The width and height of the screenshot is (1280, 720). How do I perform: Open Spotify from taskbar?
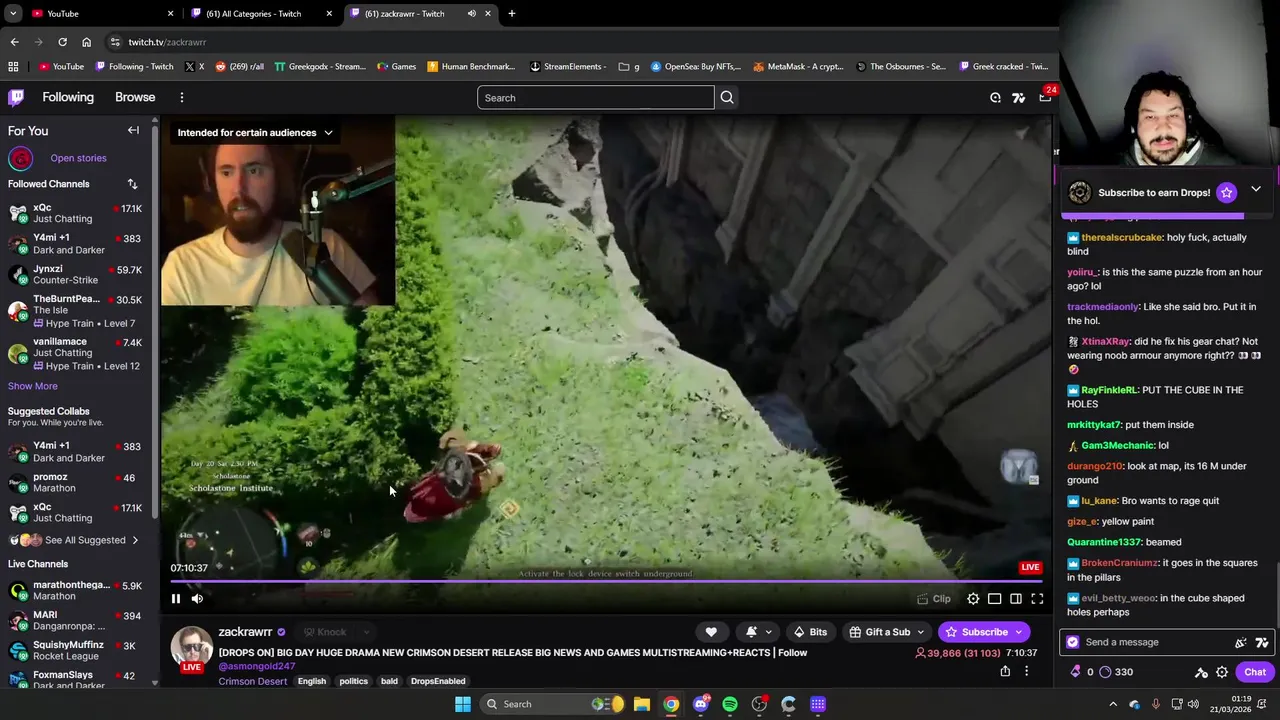(730, 704)
